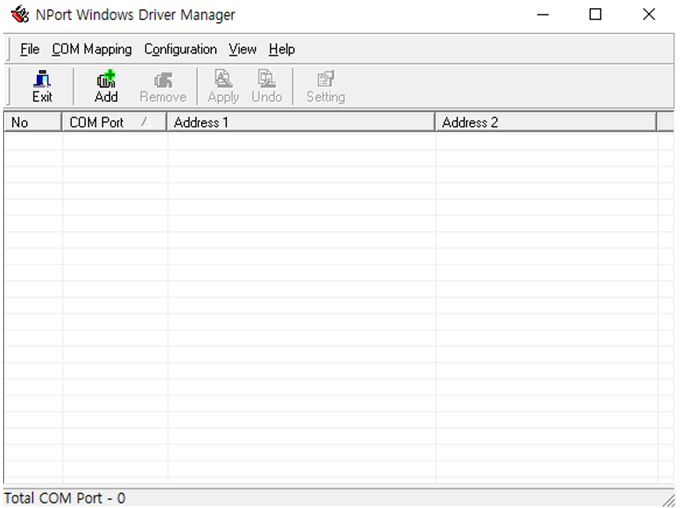The width and height of the screenshot is (680, 508).
Task: Minimize the NPort Driver Manager window
Action: click(x=543, y=14)
